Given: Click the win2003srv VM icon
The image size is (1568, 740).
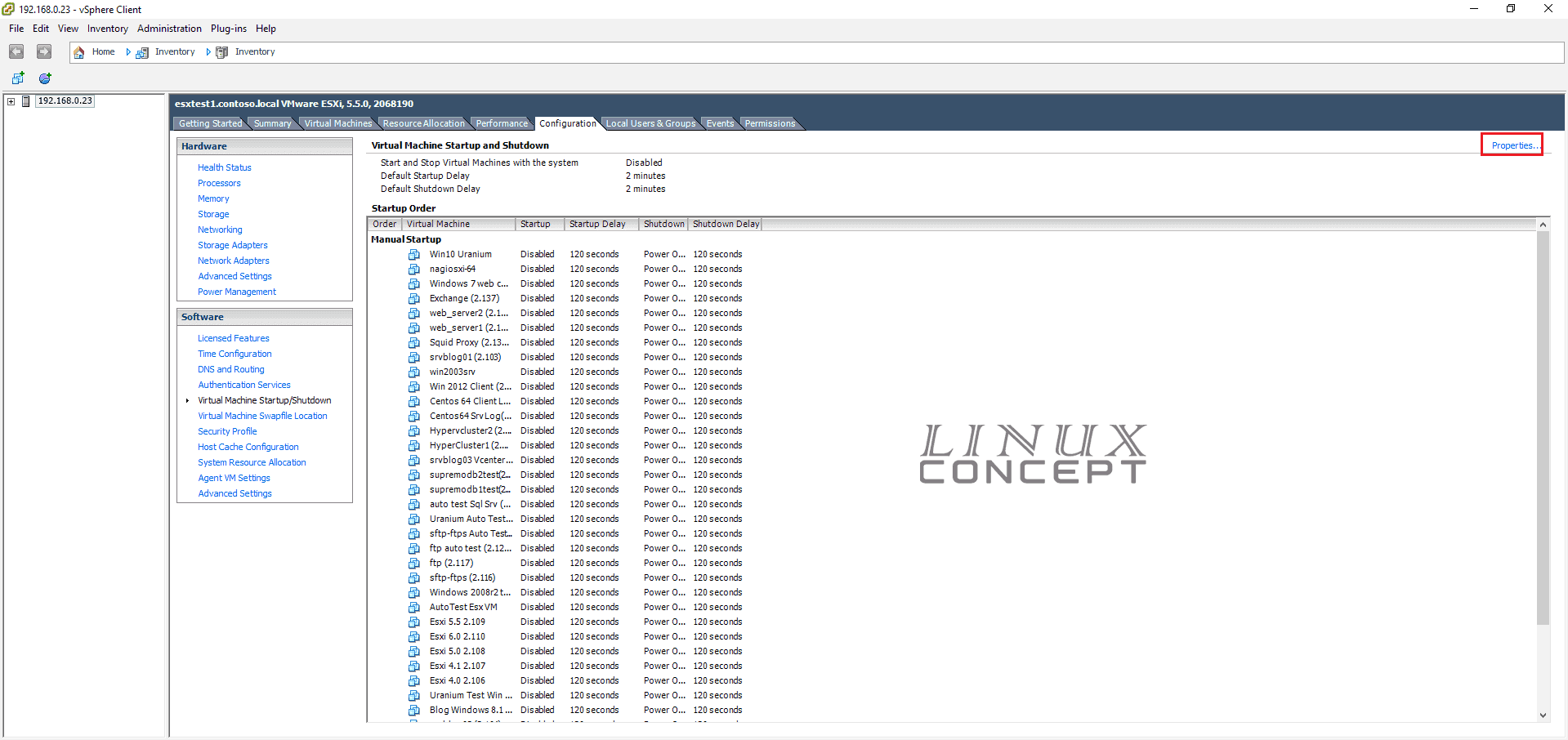Looking at the screenshot, I should tap(414, 372).
